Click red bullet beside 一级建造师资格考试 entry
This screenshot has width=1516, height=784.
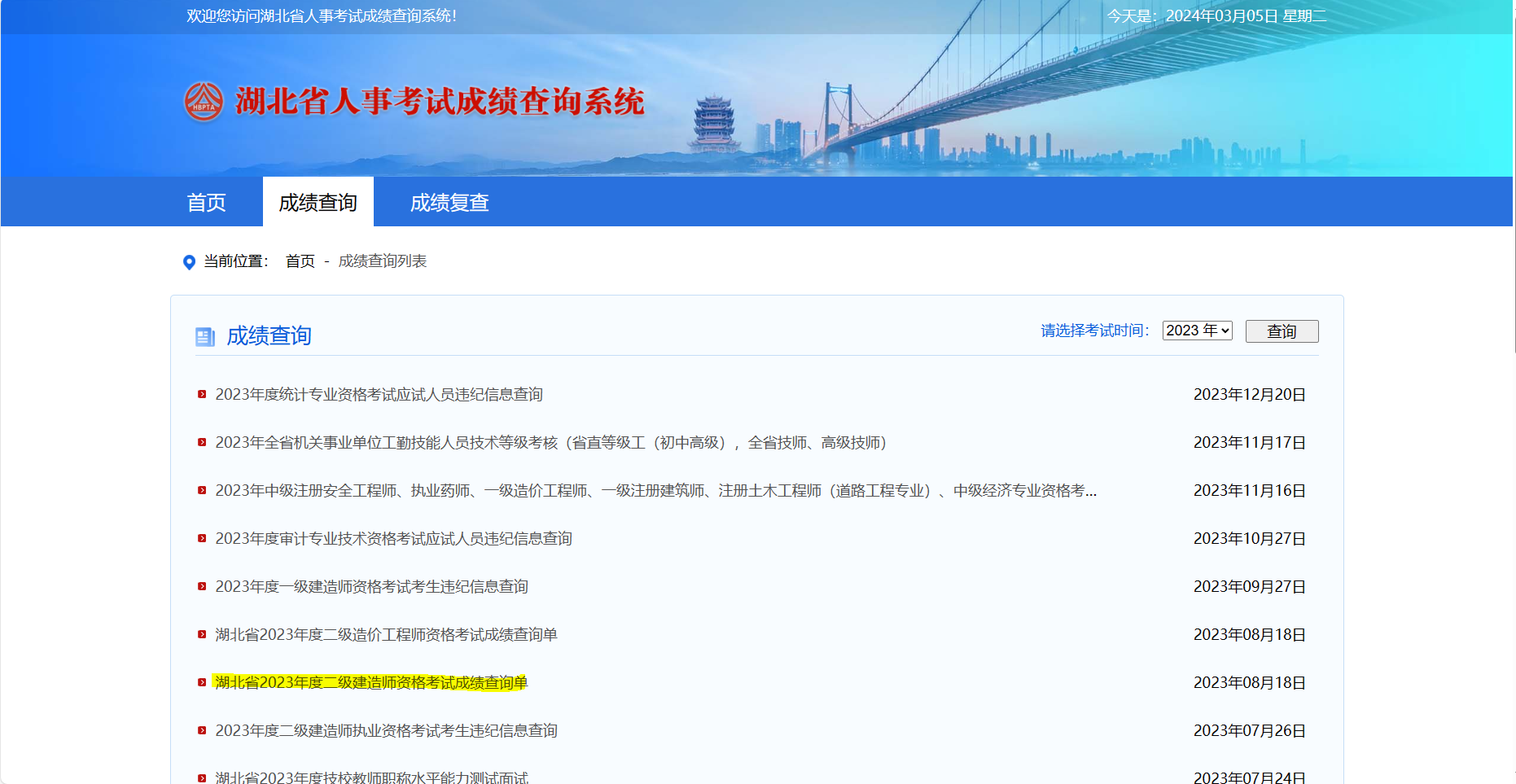(x=202, y=587)
